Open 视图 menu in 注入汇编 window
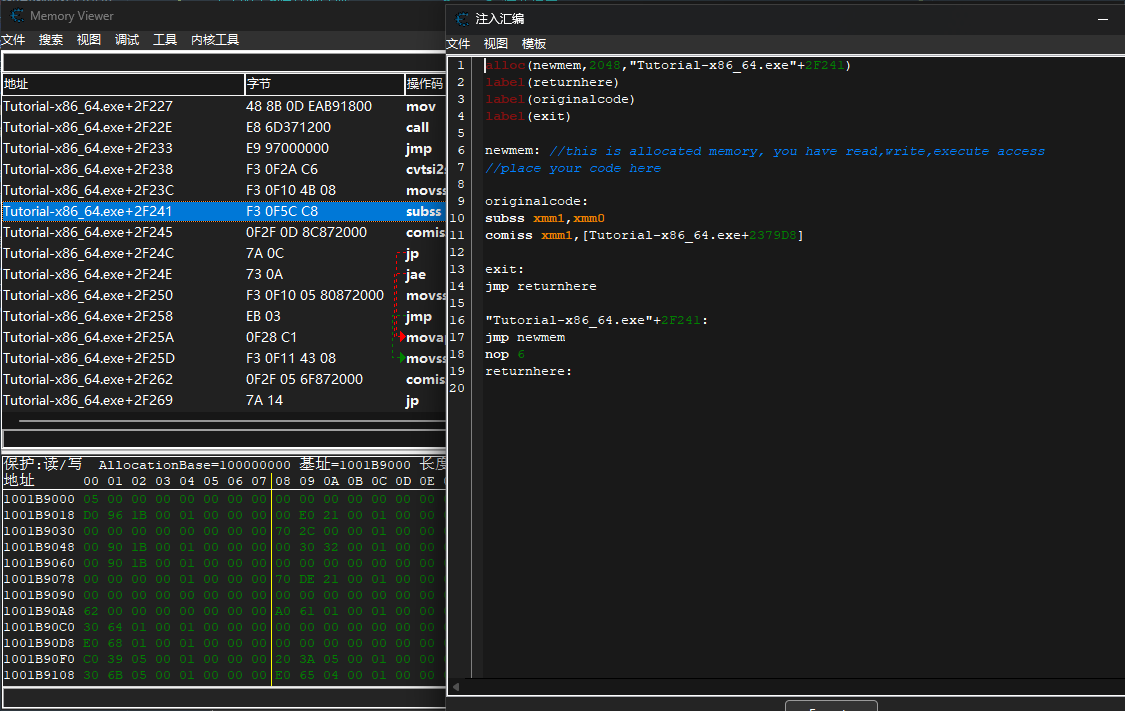 pos(496,44)
